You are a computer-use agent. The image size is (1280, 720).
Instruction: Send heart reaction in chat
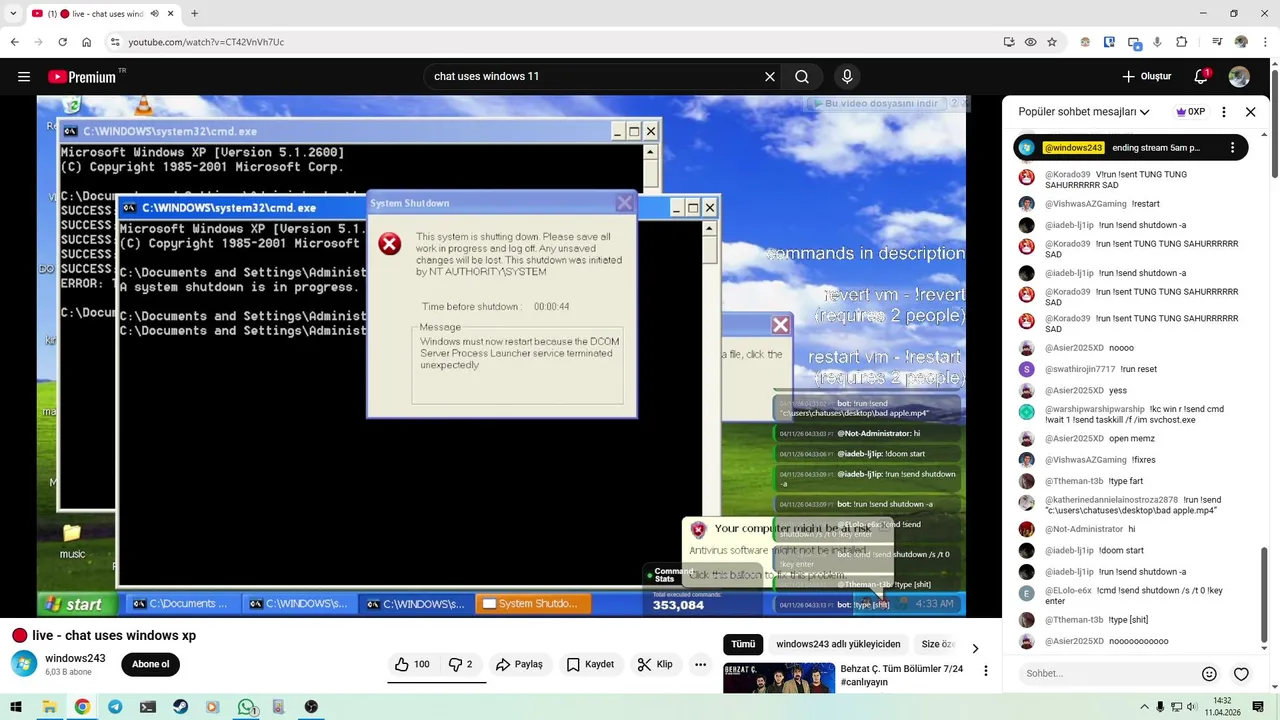pos(1241,674)
